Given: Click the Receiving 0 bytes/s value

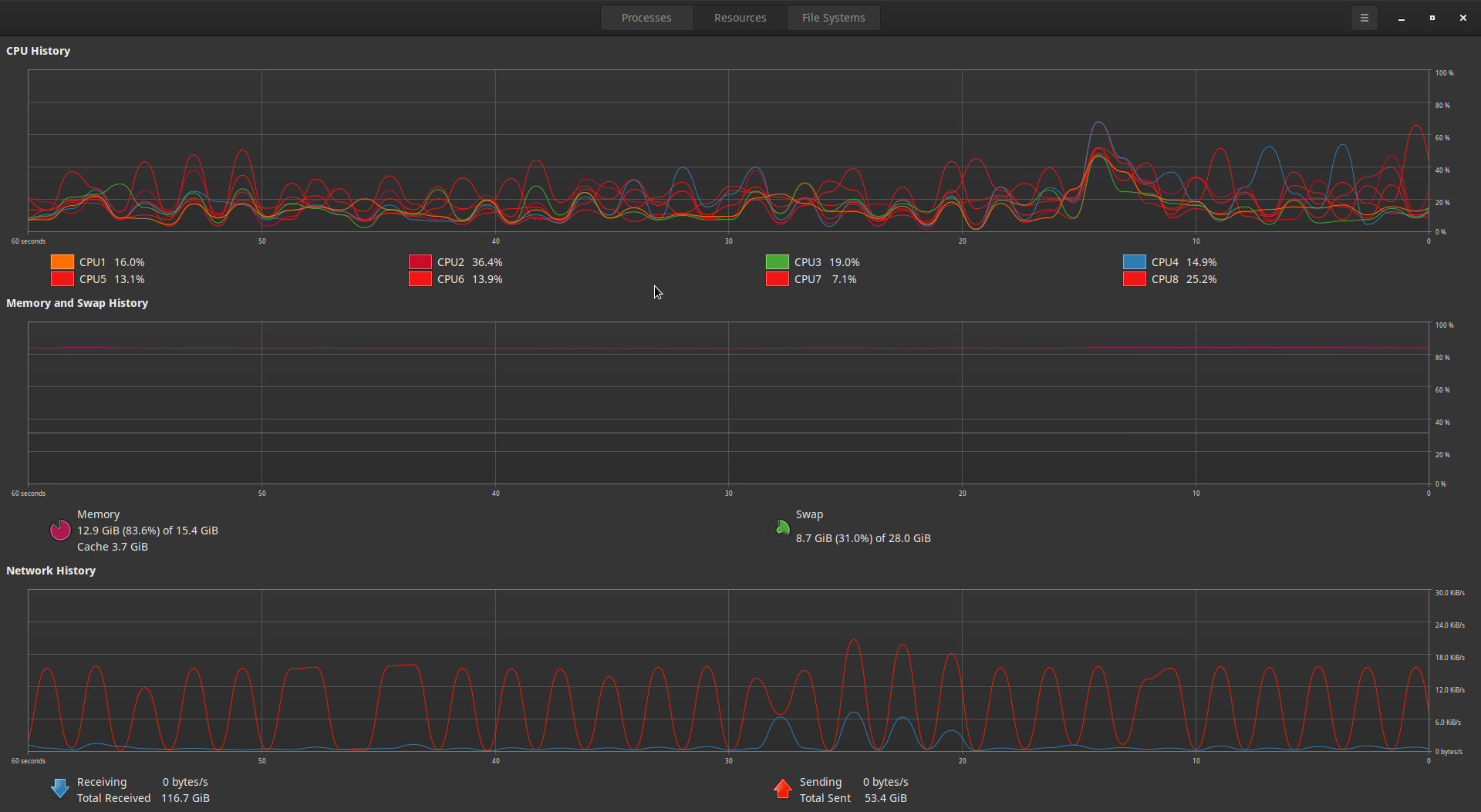Looking at the screenshot, I should 185,782.
